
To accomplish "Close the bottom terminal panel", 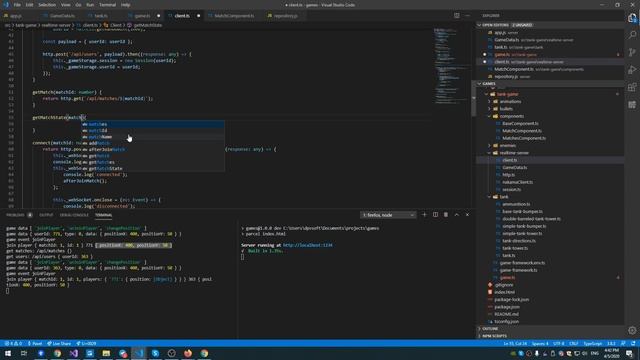I will click(x=467, y=215).
